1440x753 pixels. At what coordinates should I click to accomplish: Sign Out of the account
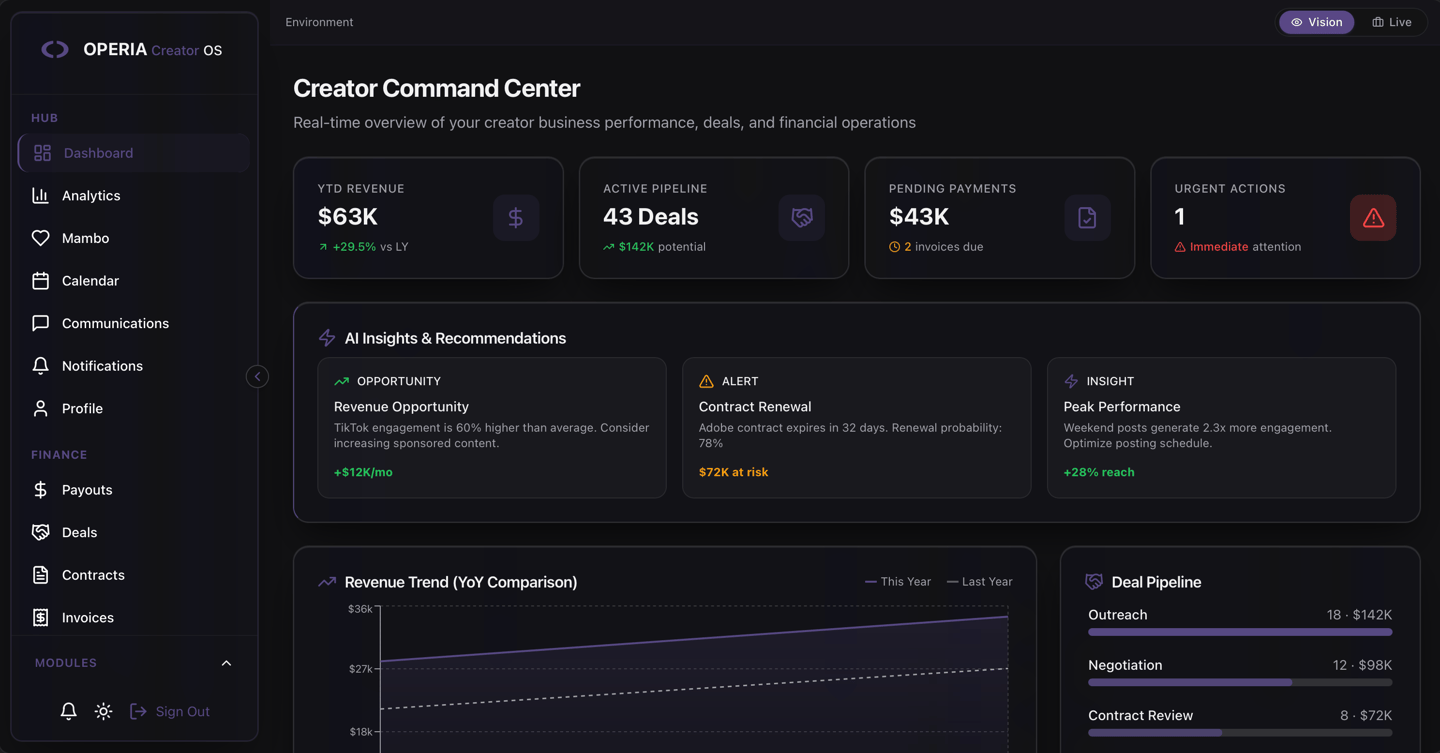point(170,711)
